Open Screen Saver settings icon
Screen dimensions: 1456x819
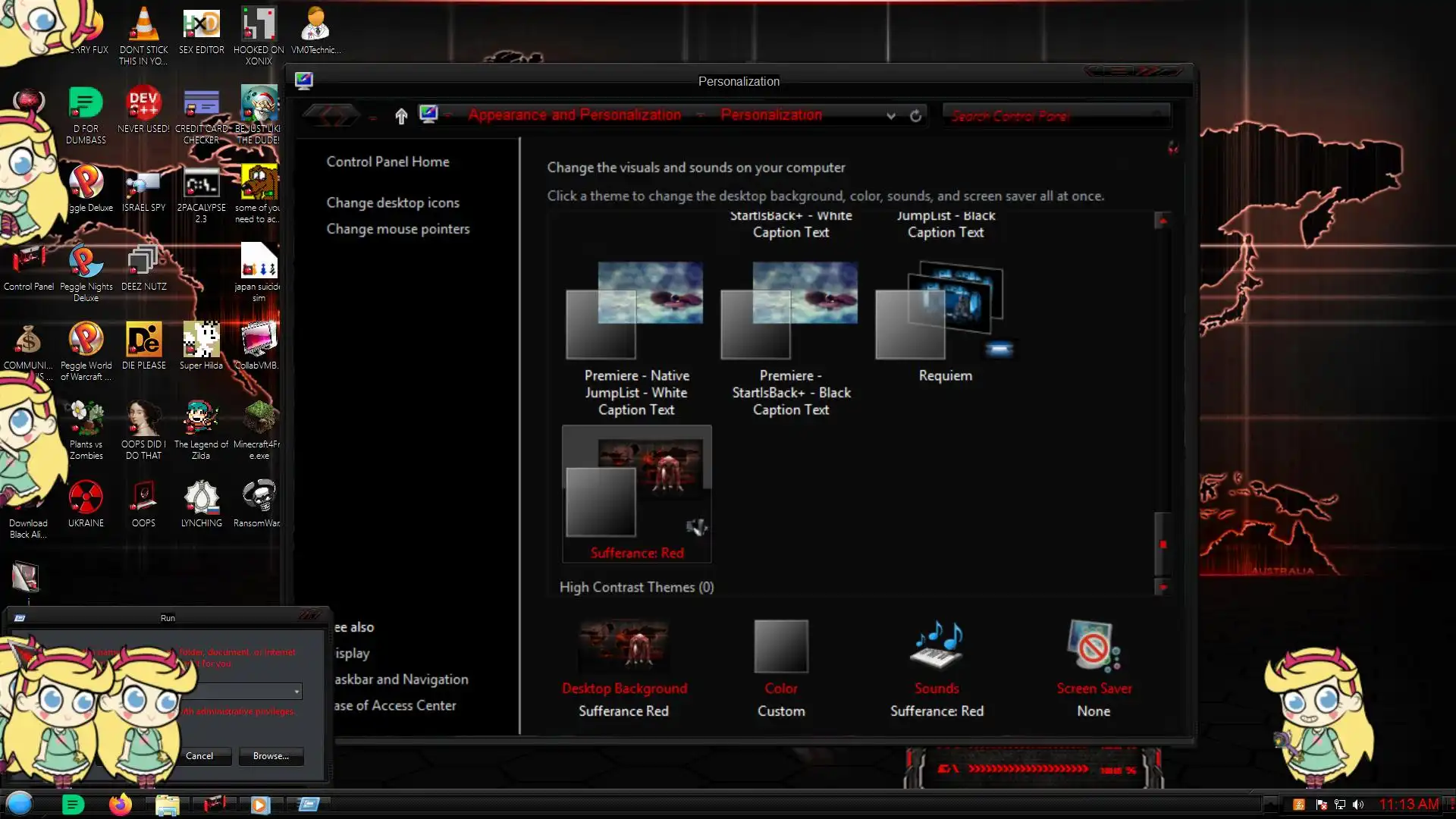click(x=1093, y=647)
